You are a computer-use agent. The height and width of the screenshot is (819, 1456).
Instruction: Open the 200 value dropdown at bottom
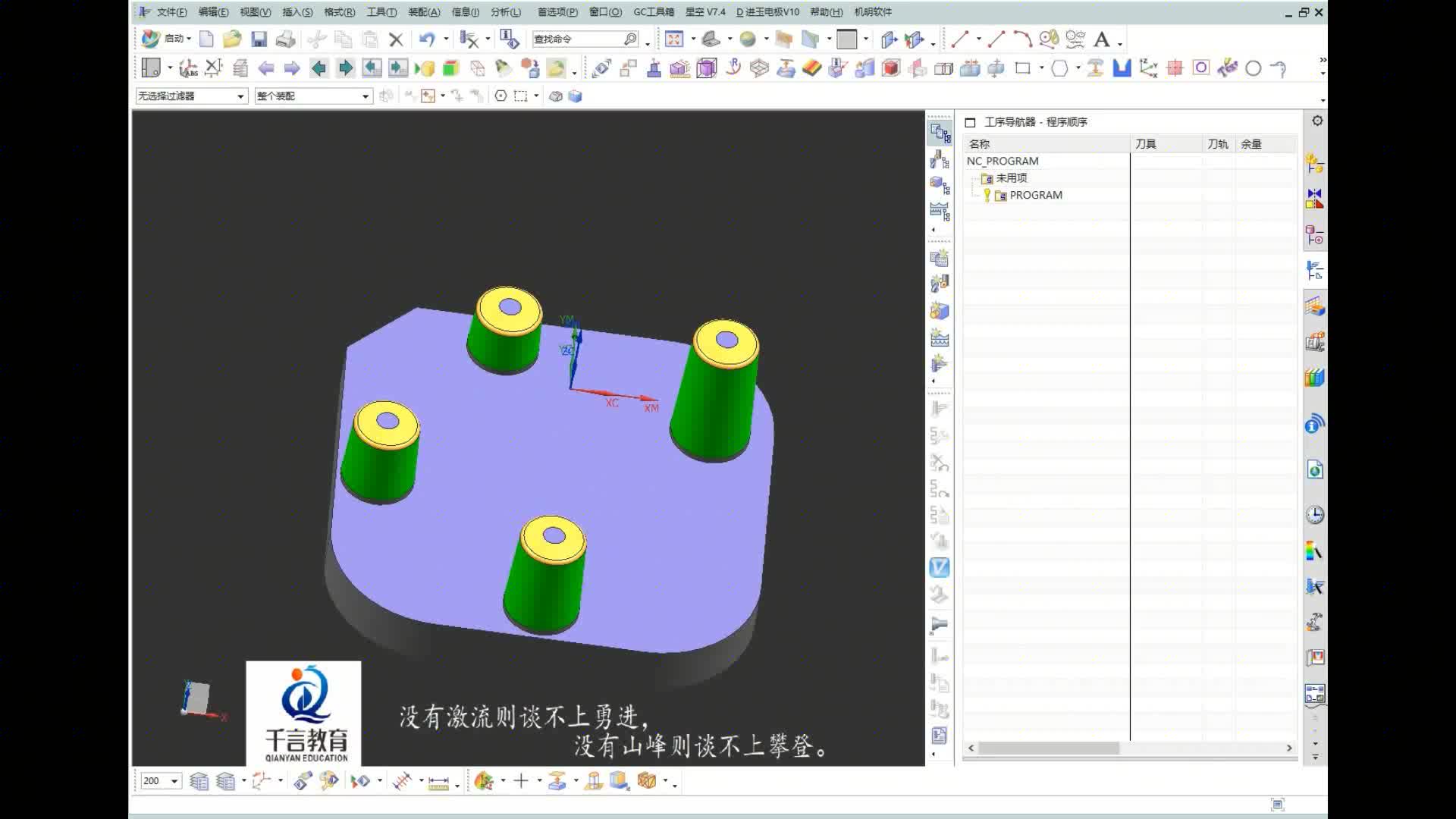174,781
